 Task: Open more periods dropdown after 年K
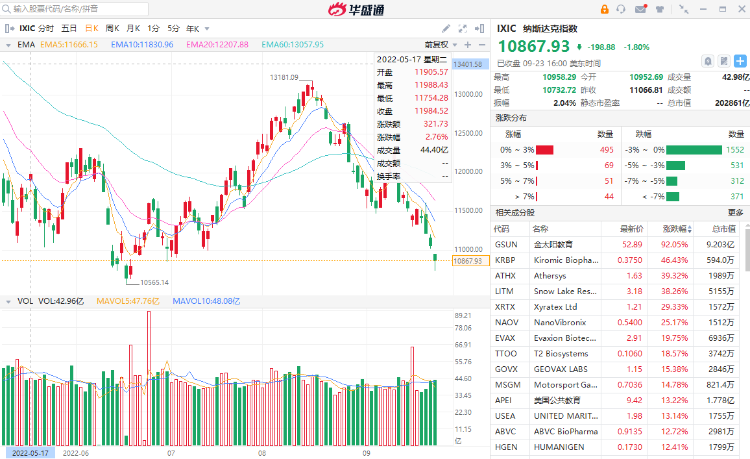(x=207, y=29)
